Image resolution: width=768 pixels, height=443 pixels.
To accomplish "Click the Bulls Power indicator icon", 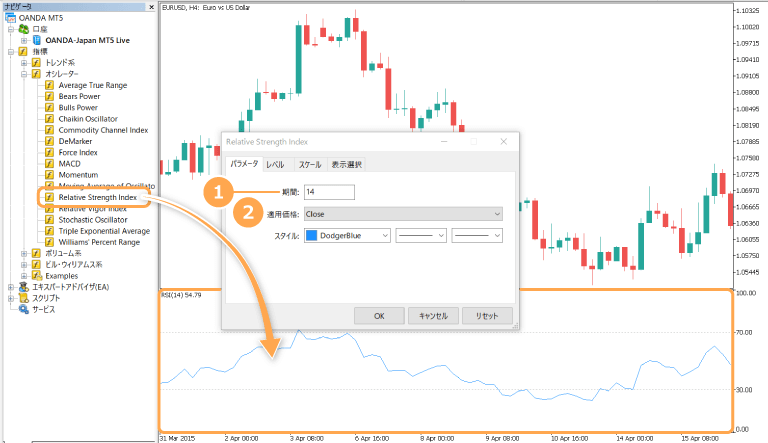I will click(49, 107).
